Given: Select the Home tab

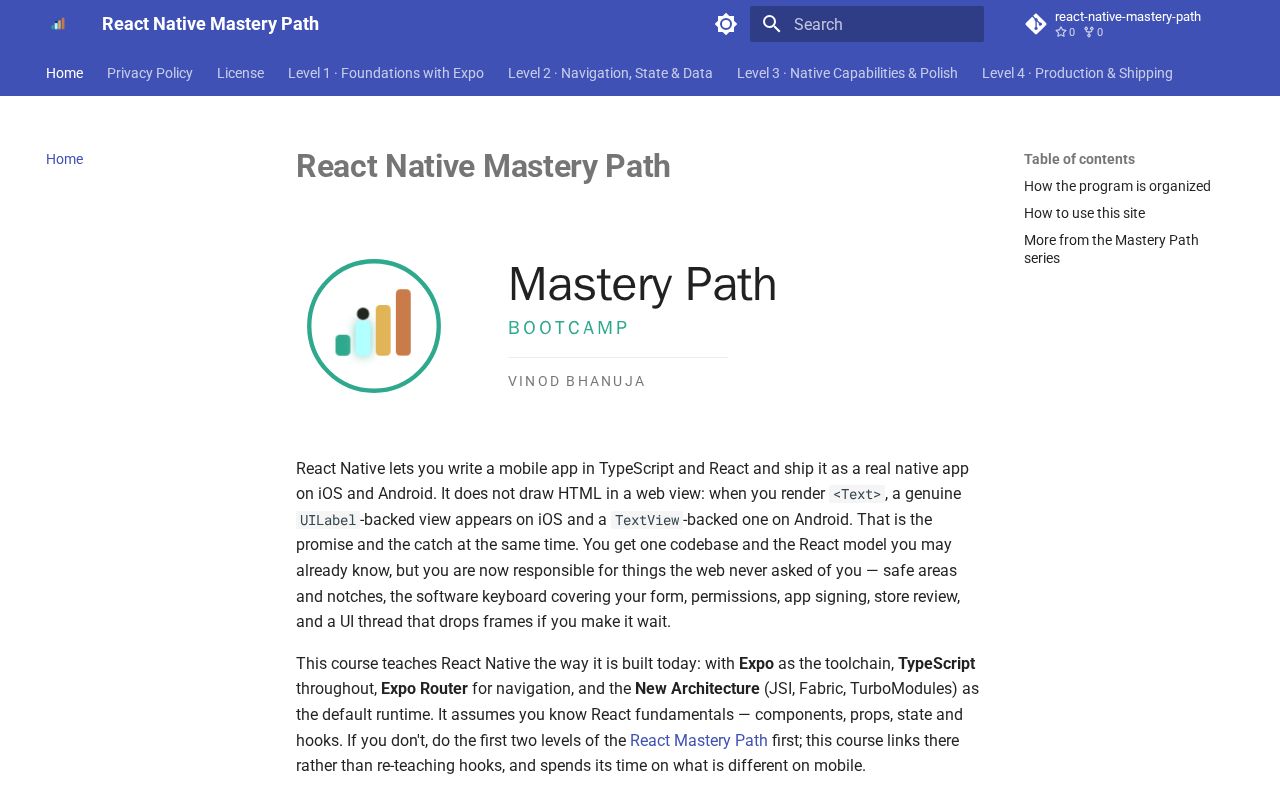Looking at the screenshot, I should click(x=64, y=73).
